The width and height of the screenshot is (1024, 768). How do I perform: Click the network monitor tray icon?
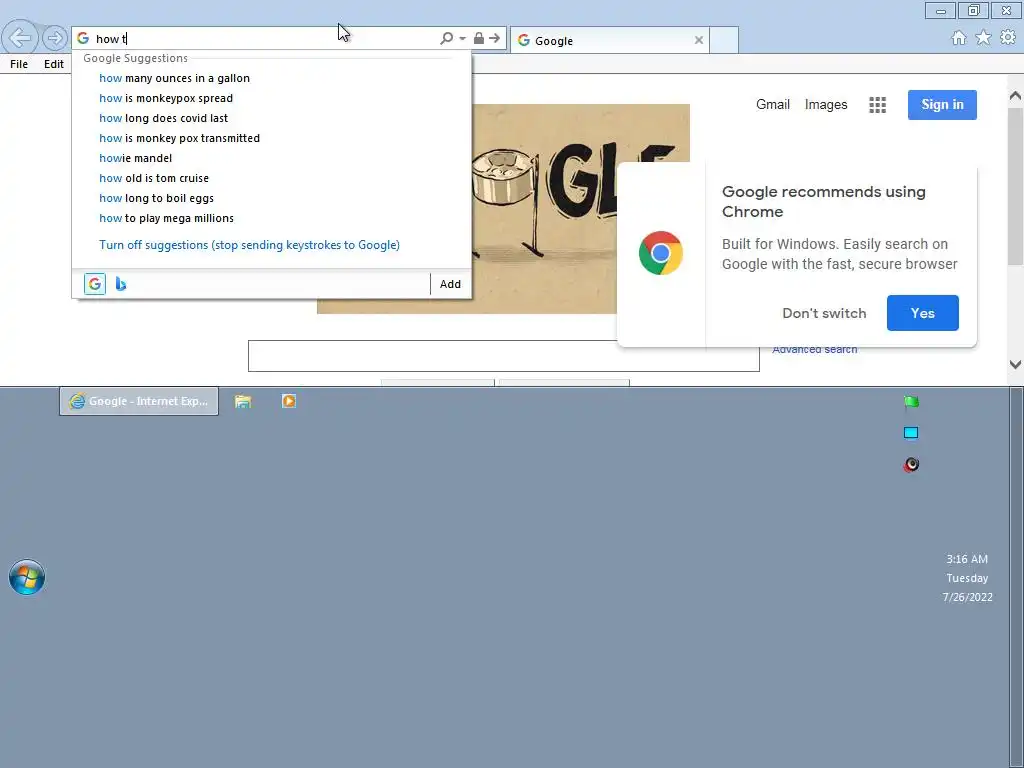tap(911, 433)
